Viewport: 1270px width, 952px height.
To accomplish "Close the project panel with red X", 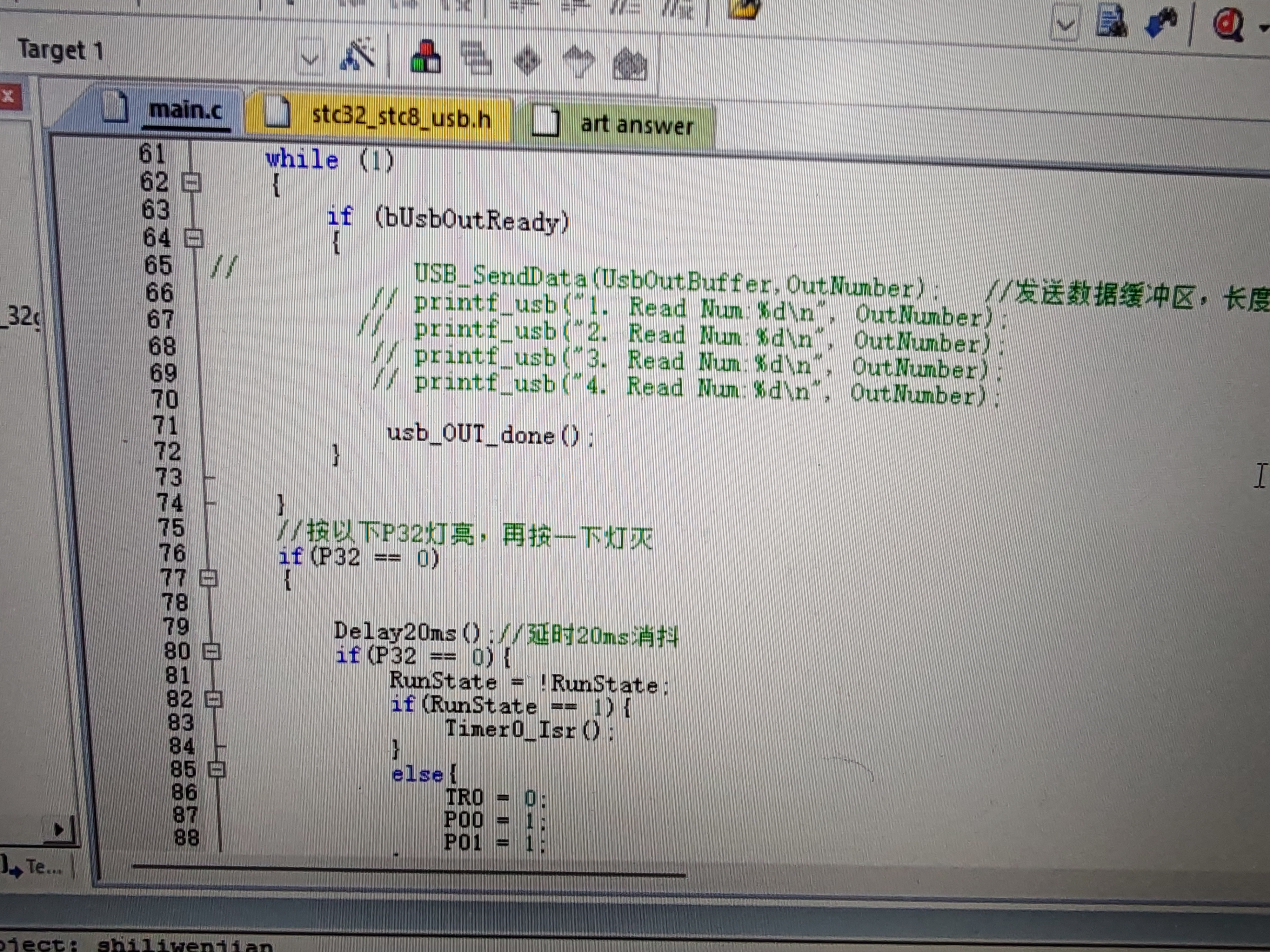I will [9, 96].
